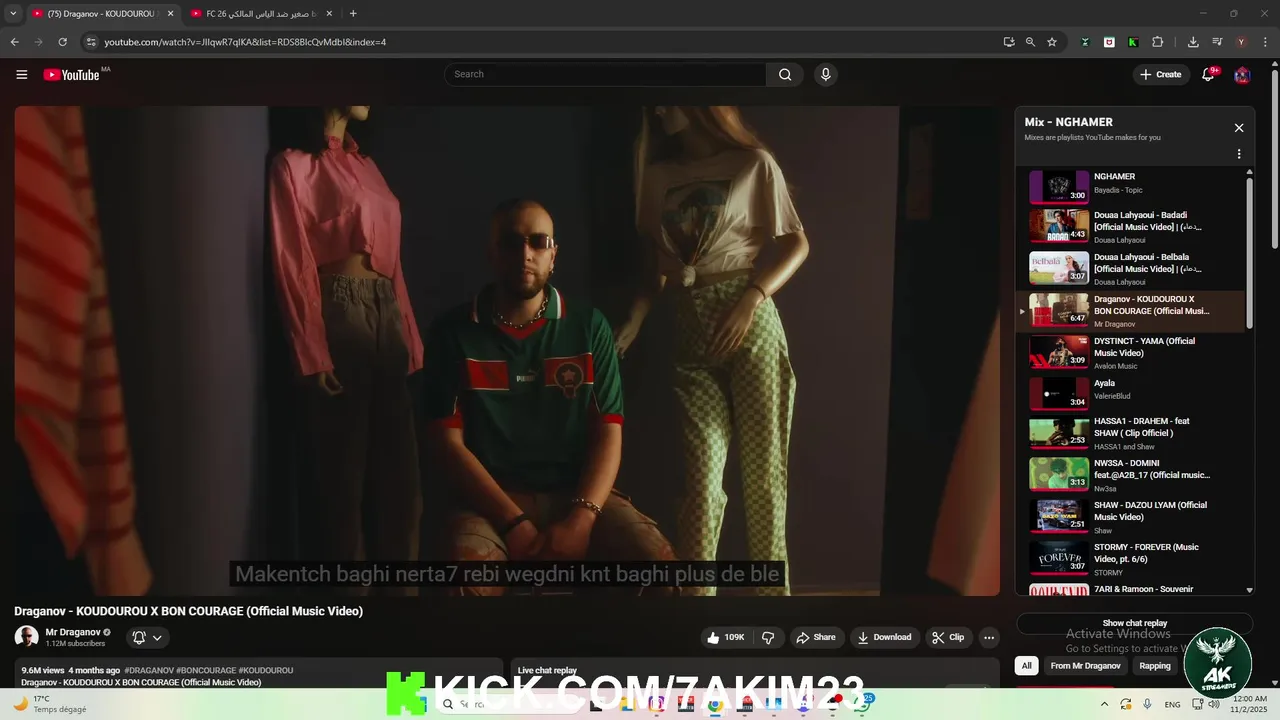This screenshot has width=1280, height=720.
Task: Open the YouTube hamburger guide menu
Action: click(22, 74)
